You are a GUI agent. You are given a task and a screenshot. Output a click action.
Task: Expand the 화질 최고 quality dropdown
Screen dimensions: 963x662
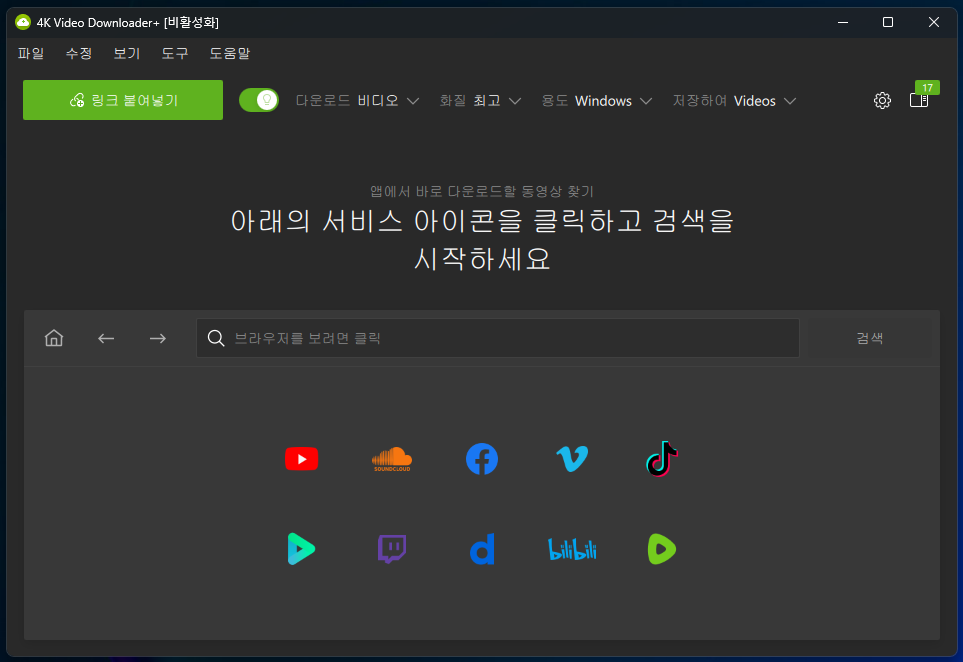(480, 101)
